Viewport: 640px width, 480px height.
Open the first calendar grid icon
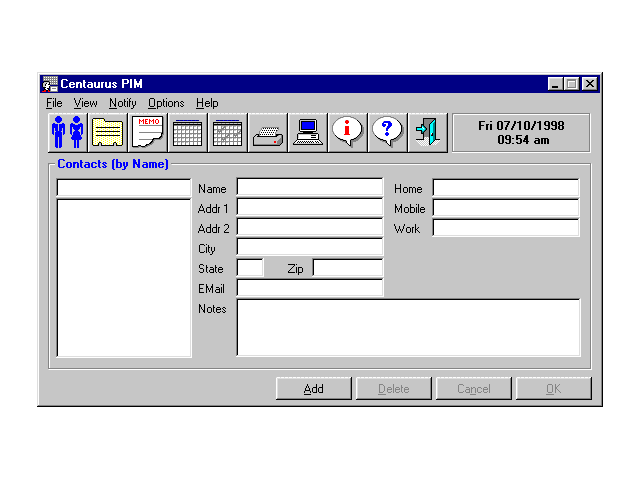point(187,132)
